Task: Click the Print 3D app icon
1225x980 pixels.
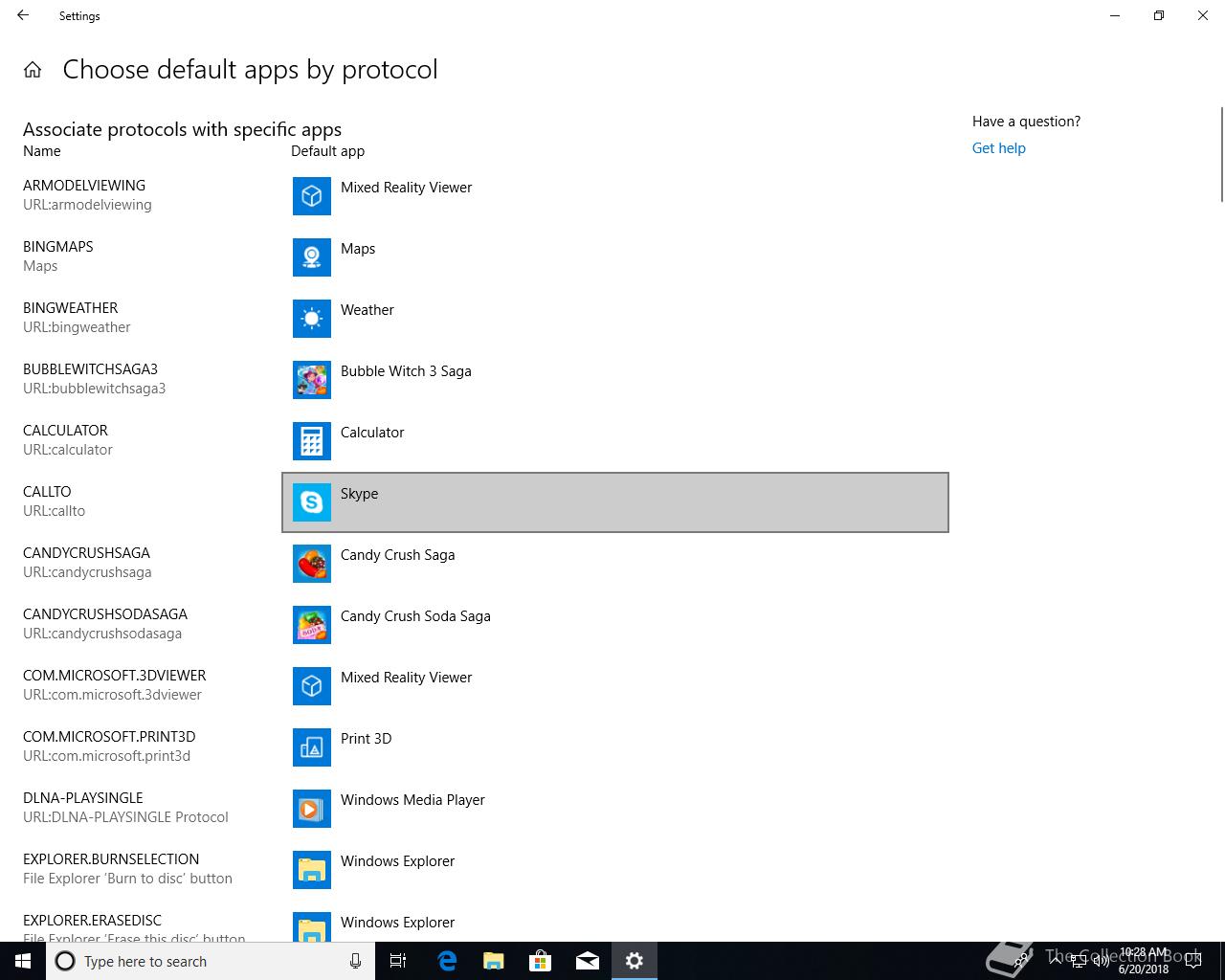Action: 311,747
